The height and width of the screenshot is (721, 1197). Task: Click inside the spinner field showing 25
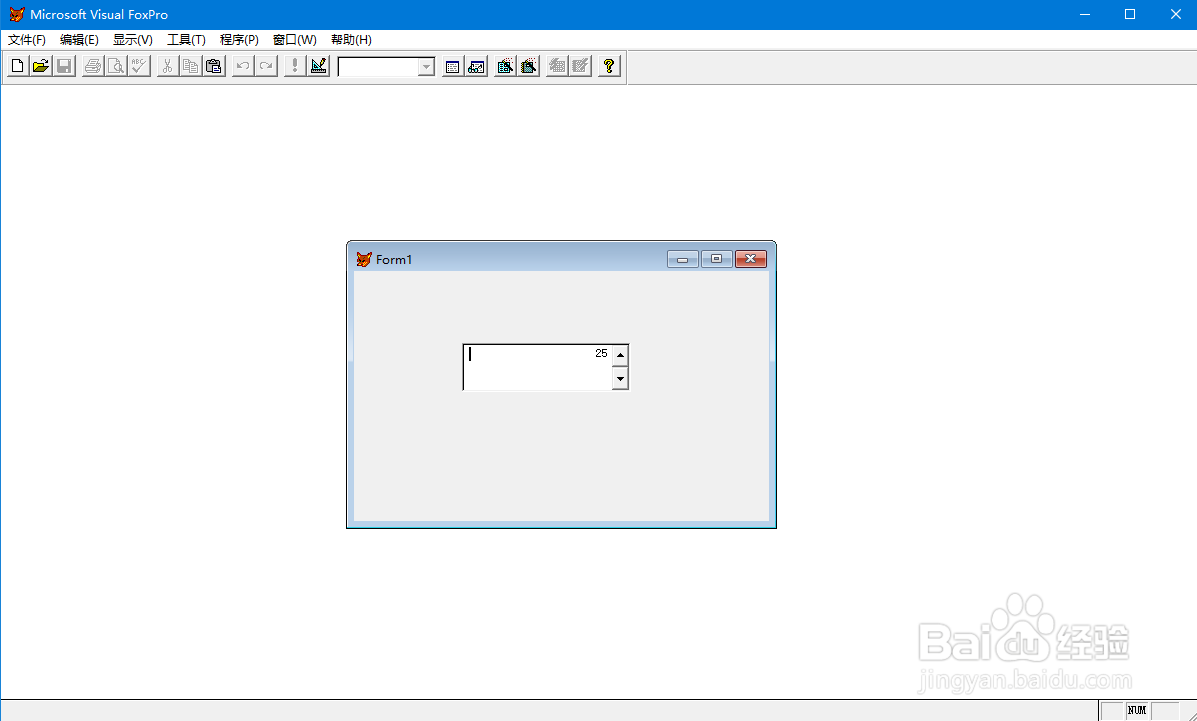[x=538, y=367]
